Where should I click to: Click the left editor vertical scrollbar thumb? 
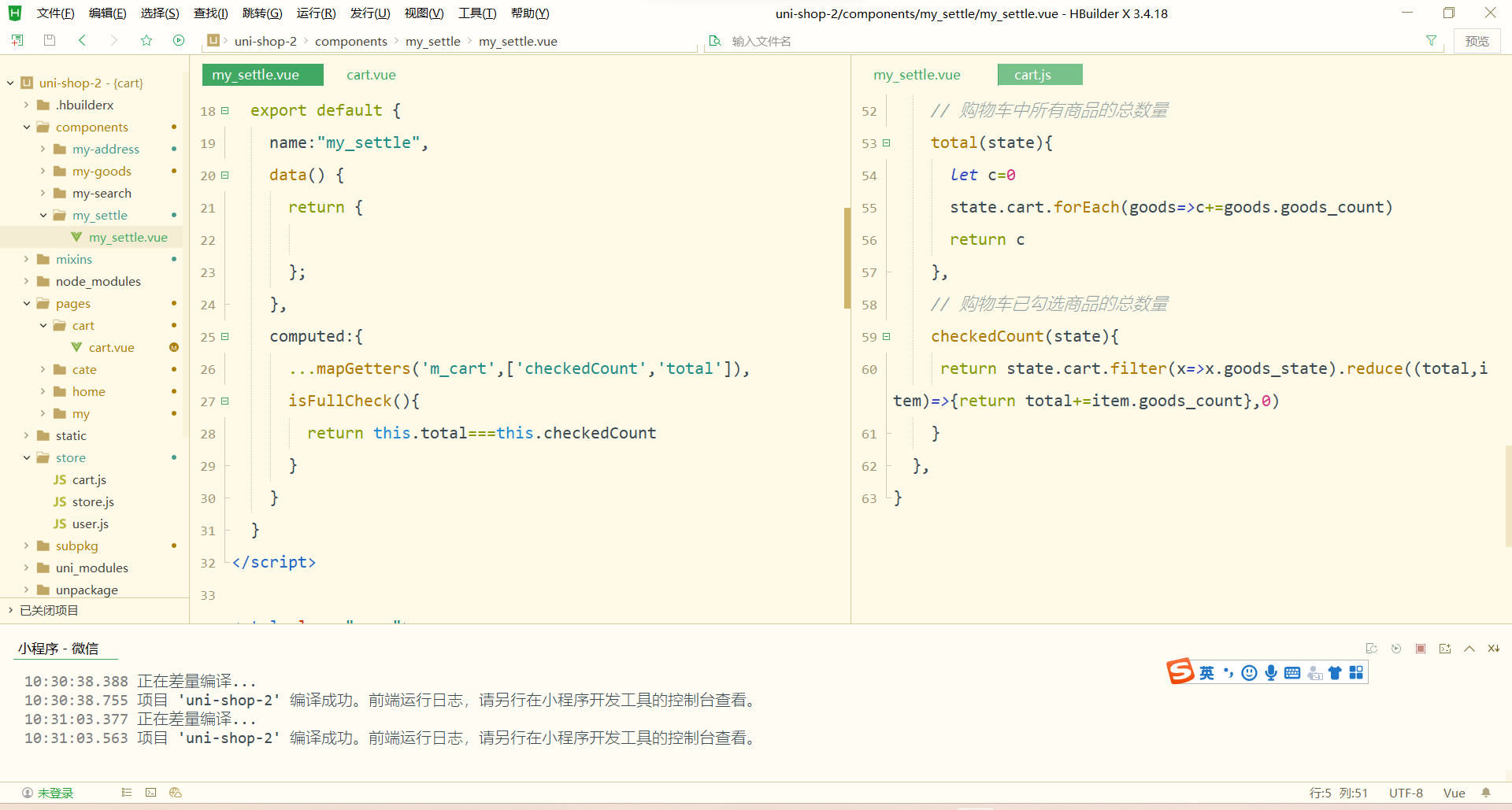tap(847, 257)
